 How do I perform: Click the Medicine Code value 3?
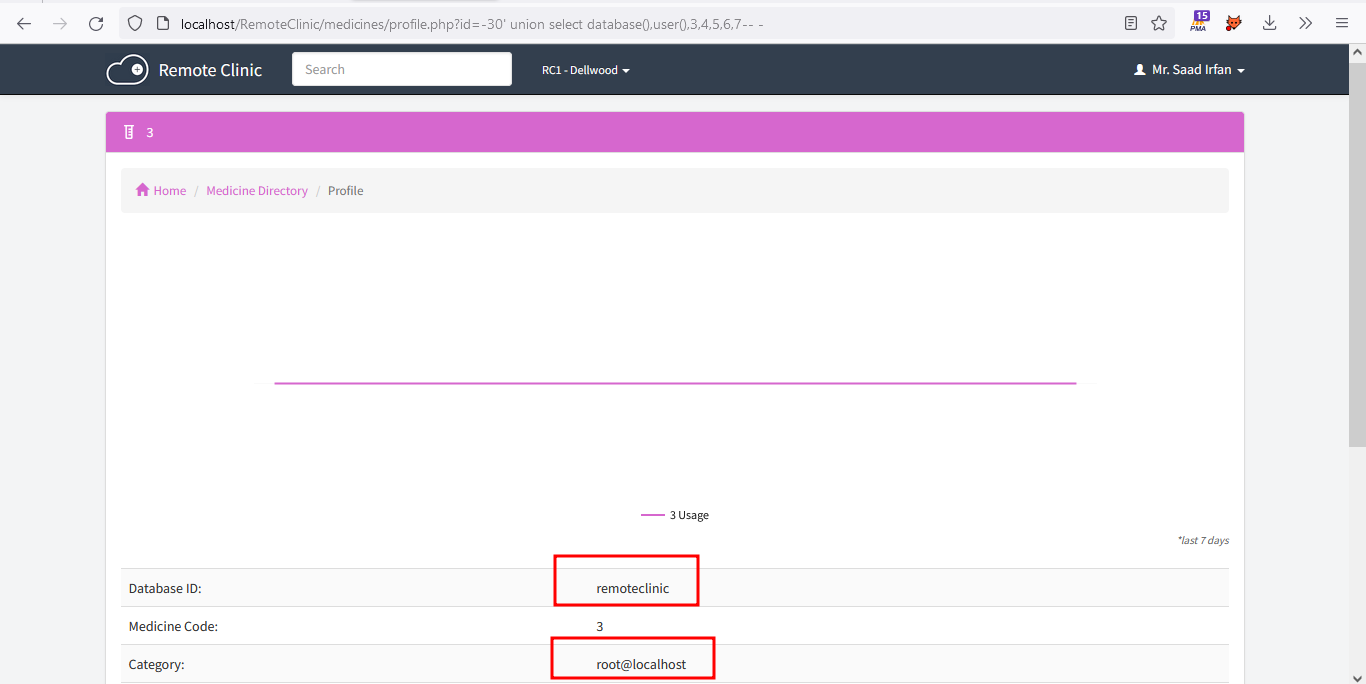click(x=600, y=627)
